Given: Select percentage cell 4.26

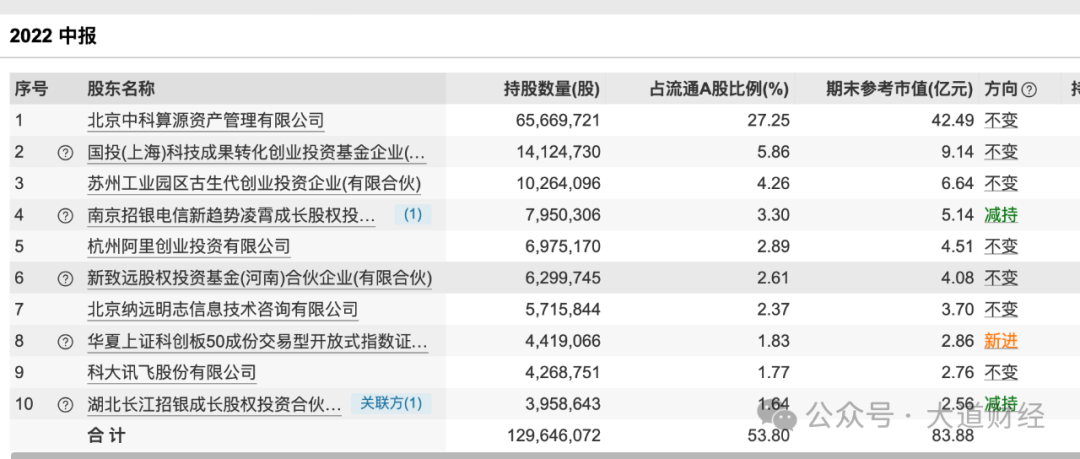Looking at the screenshot, I should [x=773, y=184].
